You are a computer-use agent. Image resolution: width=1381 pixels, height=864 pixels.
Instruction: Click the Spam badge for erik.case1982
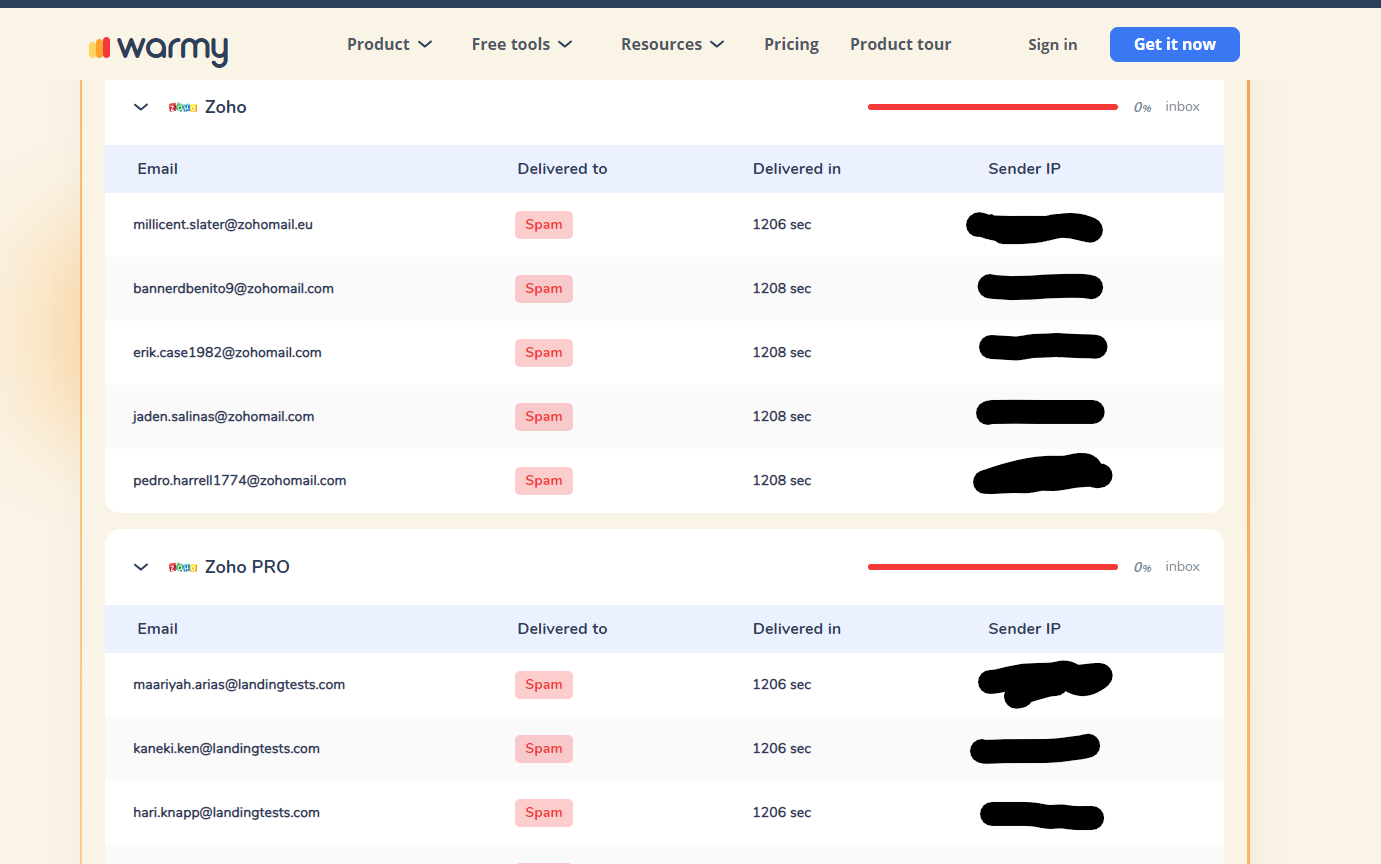(x=544, y=353)
